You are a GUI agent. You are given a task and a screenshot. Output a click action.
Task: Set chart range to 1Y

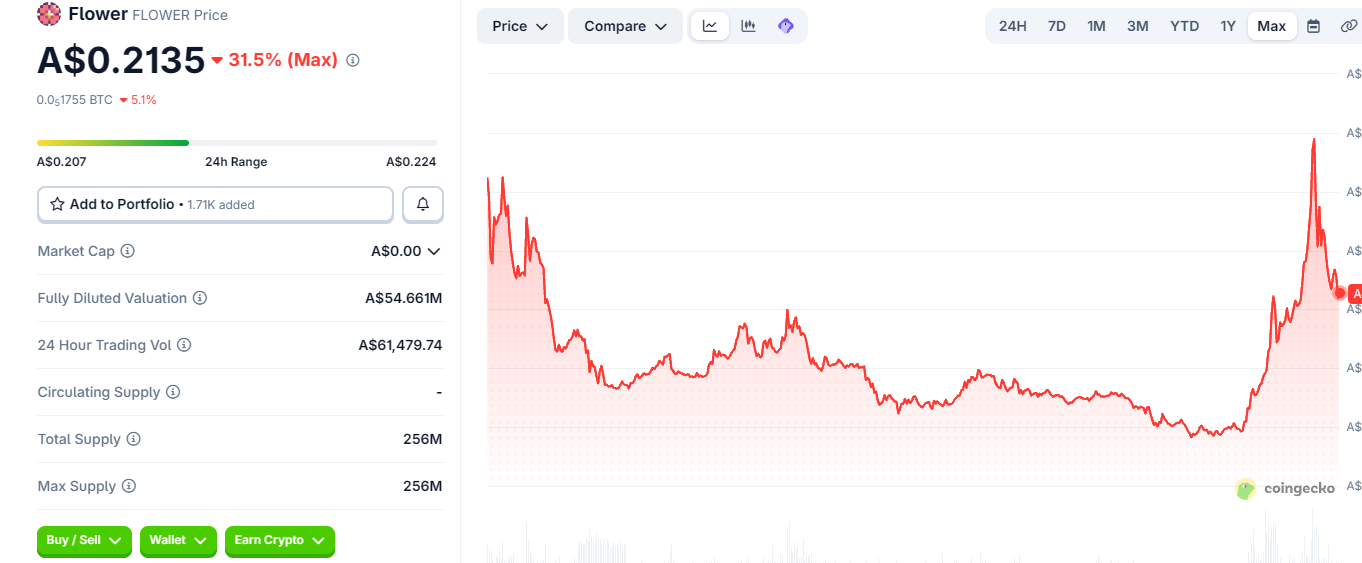(x=1228, y=26)
